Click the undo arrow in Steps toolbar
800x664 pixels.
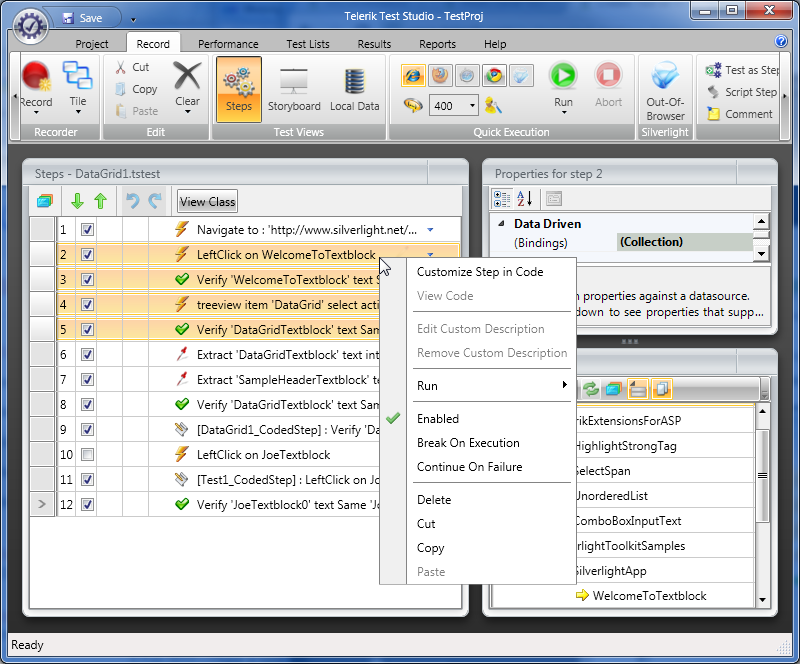pos(132,201)
